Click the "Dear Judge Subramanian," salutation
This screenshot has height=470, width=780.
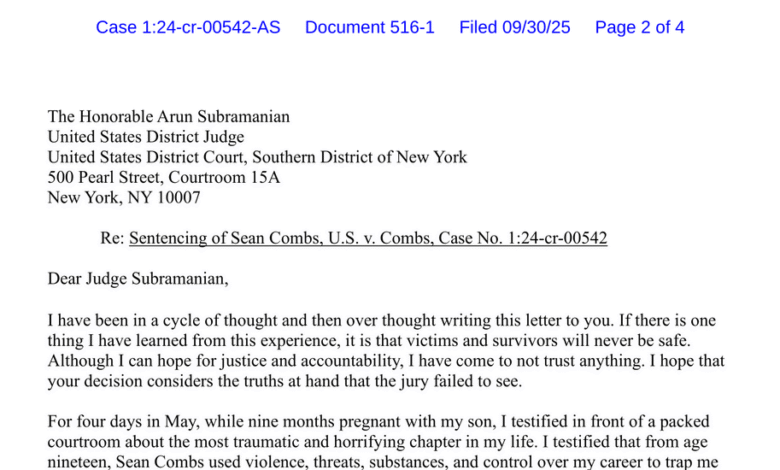coord(138,279)
